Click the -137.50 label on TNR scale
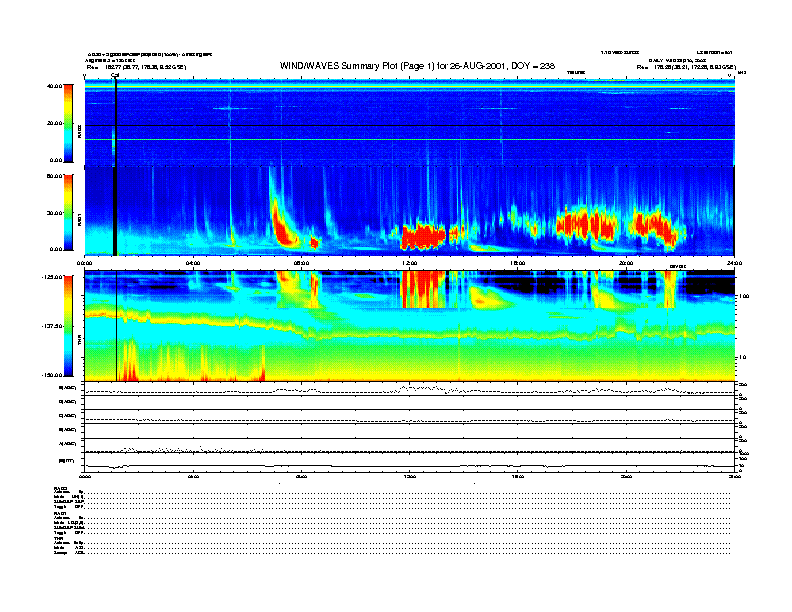The width and height of the screenshot is (792, 612). 51,326
